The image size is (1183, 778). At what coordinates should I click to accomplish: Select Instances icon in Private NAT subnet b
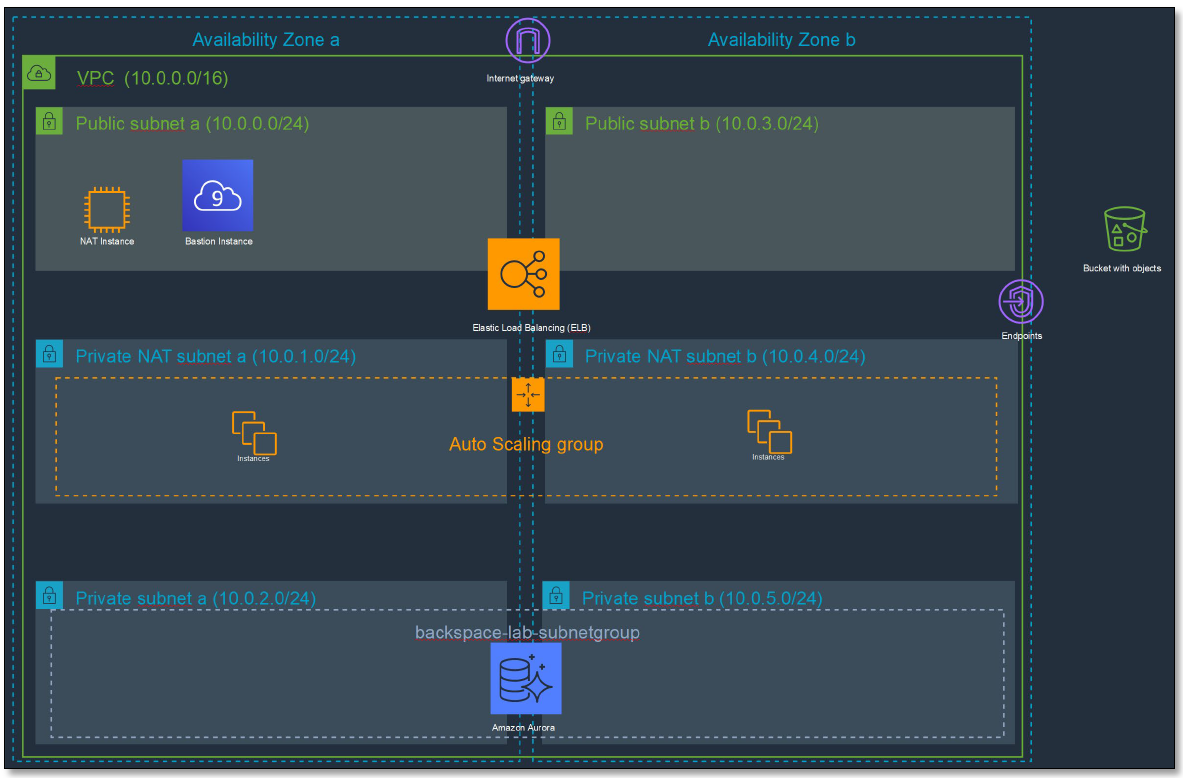pos(770,432)
